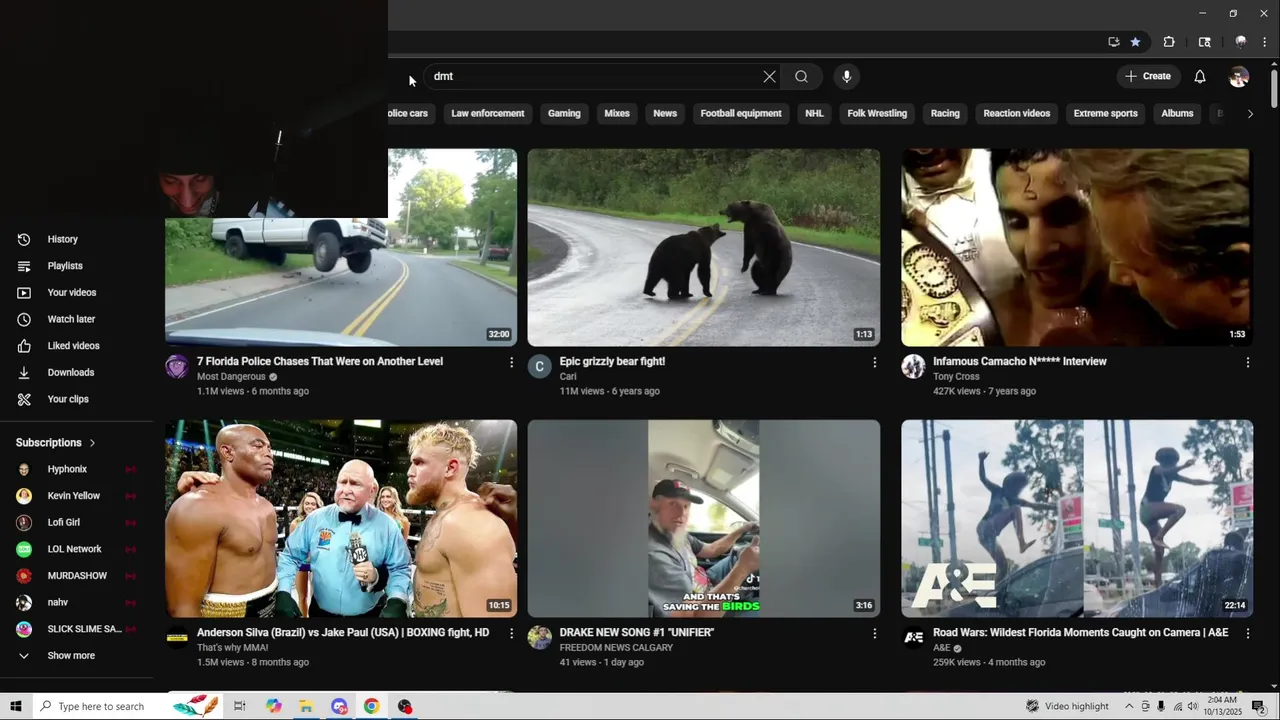This screenshot has width=1280, height=720.
Task: Start voice search with the microphone
Action: click(x=847, y=77)
